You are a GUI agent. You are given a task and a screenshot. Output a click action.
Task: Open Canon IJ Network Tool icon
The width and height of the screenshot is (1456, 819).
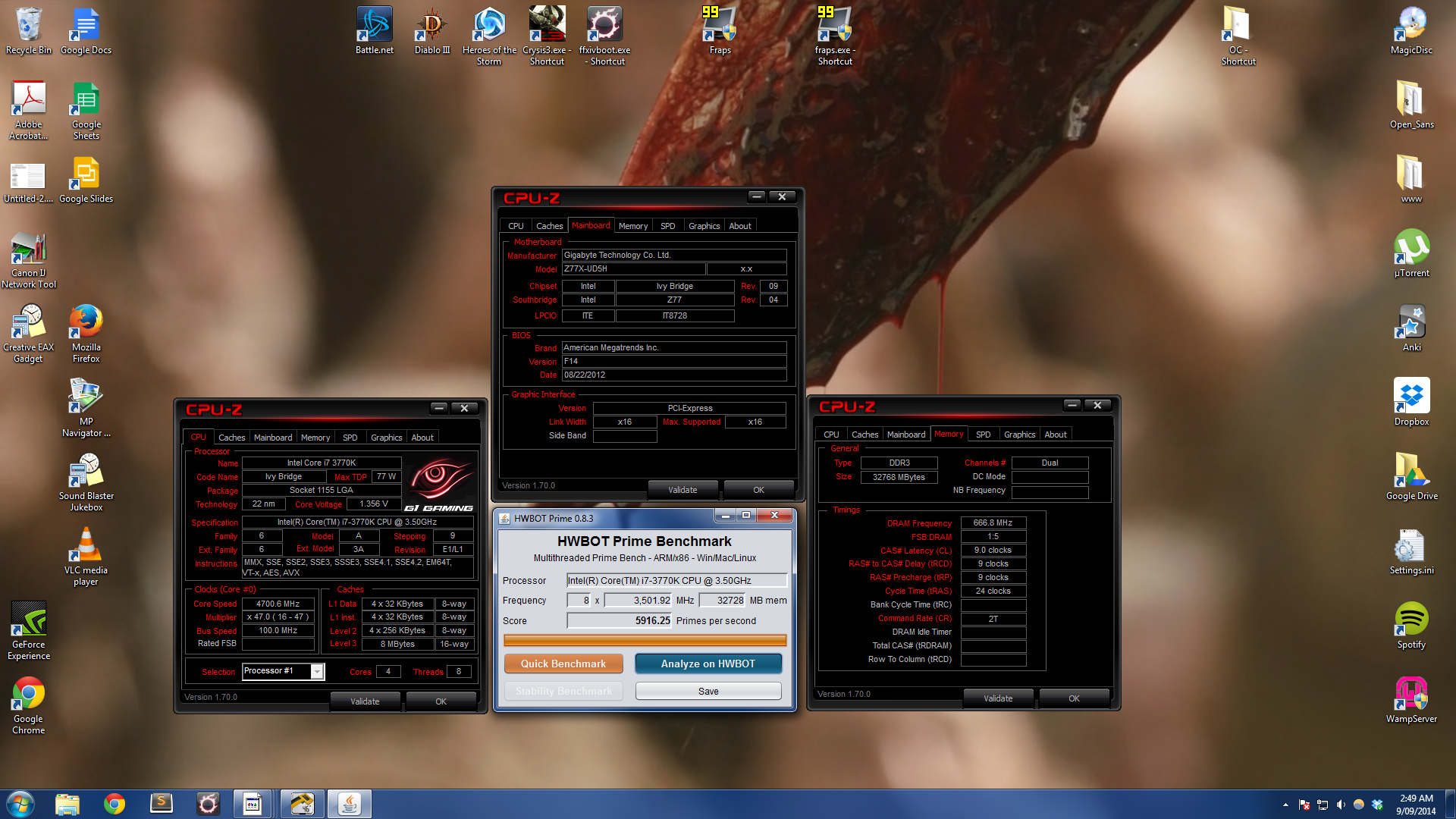[x=29, y=259]
